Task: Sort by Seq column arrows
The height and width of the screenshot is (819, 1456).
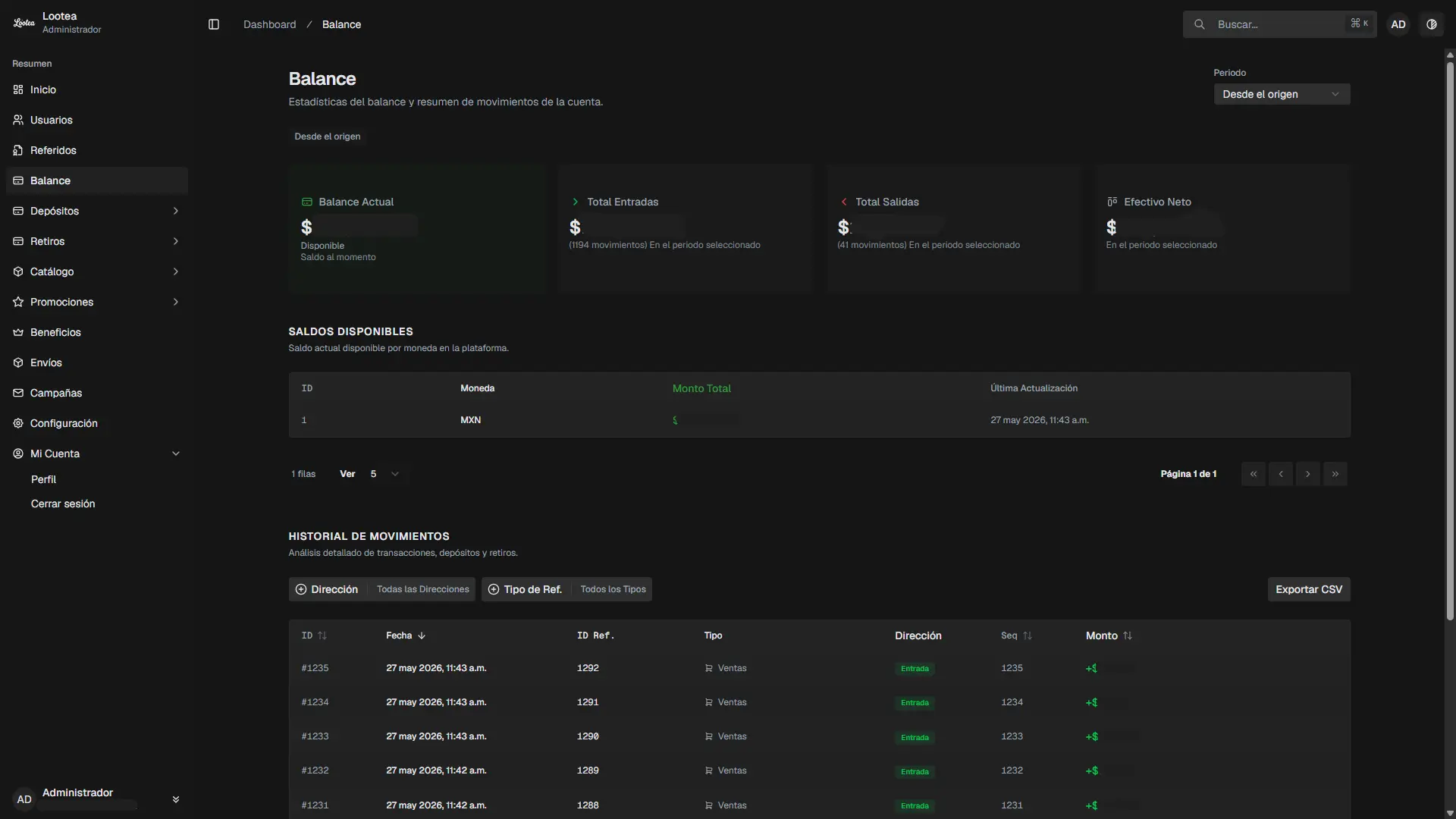Action: coord(1028,635)
